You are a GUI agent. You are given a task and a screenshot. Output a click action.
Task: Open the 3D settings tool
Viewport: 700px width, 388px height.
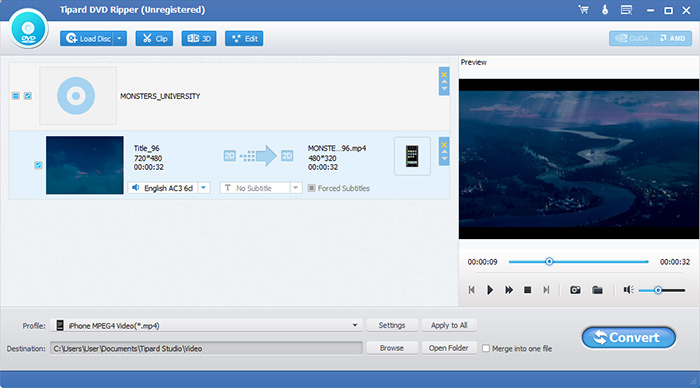[199, 39]
